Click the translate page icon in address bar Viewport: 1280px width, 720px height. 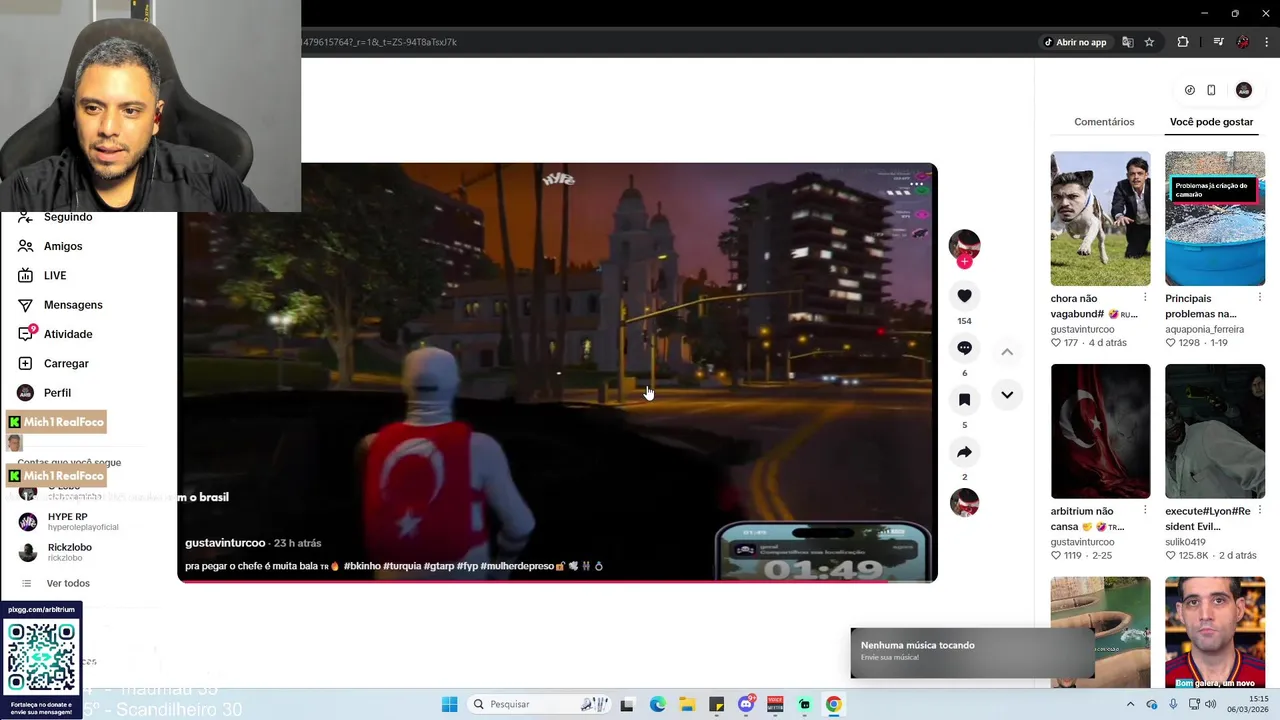[1128, 42]
